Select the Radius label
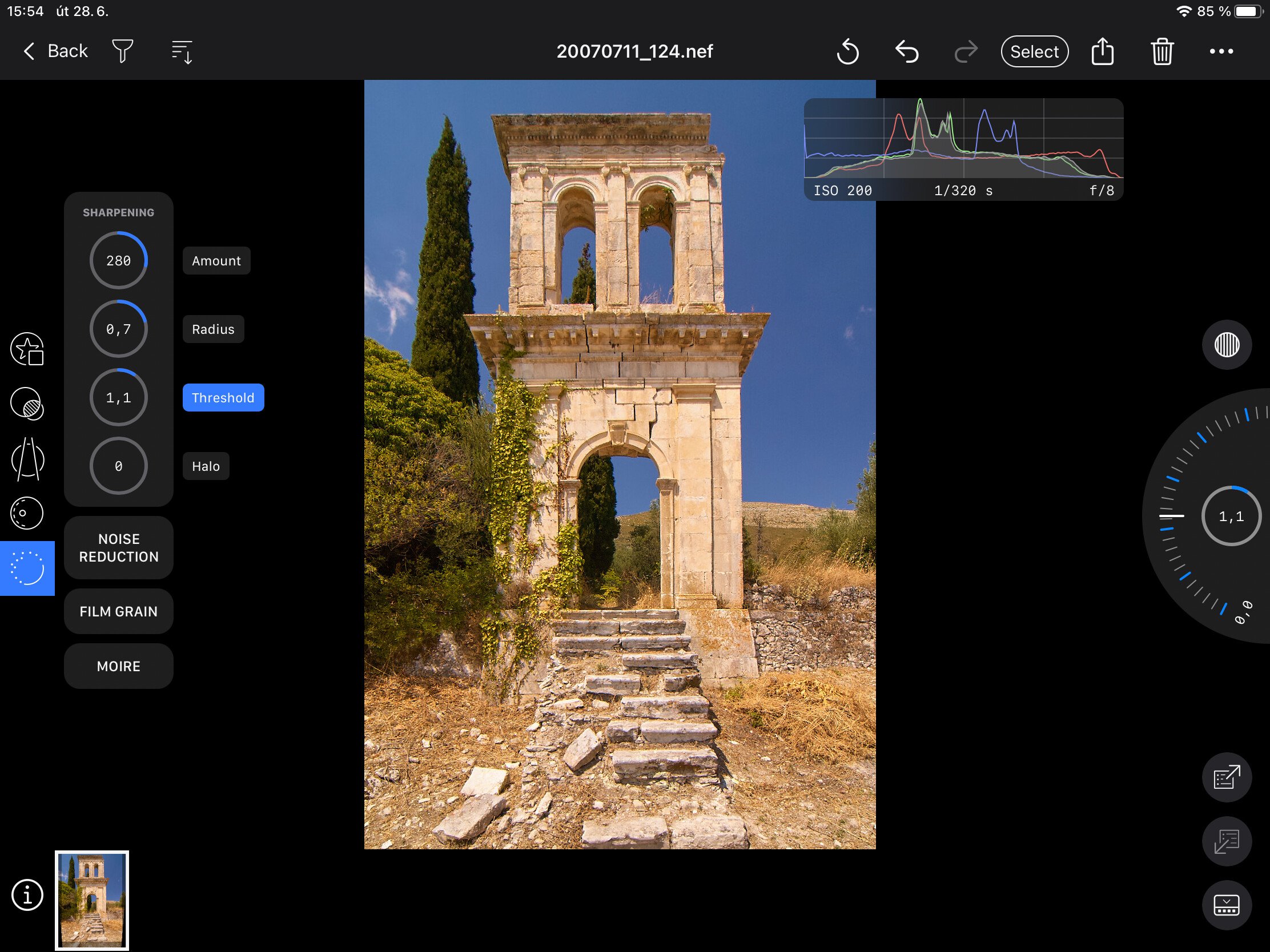The image size is (1270, 952). pyautogui.click(x=214, y=329)
